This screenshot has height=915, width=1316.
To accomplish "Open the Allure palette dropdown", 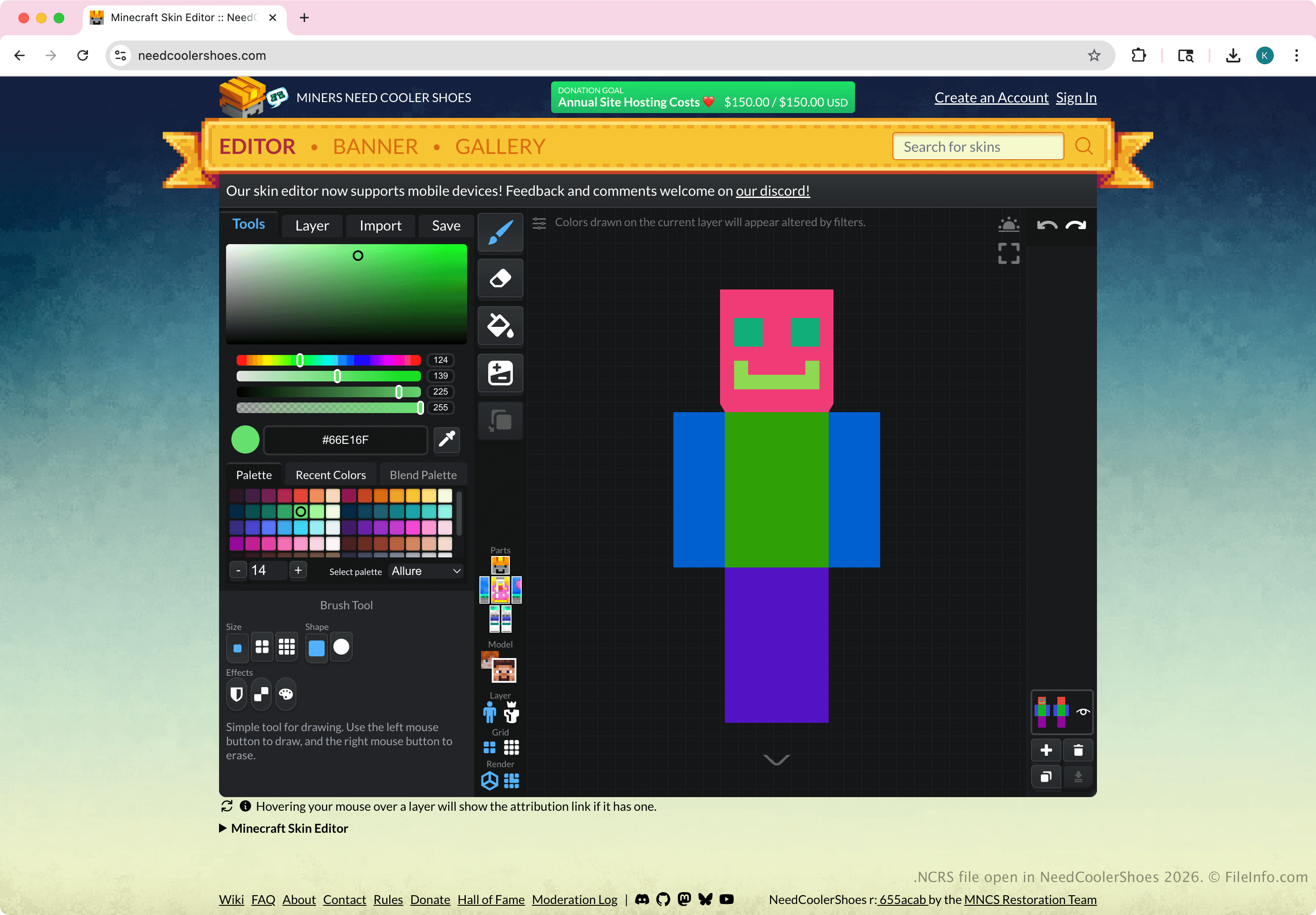I will [x=425, y=571].
